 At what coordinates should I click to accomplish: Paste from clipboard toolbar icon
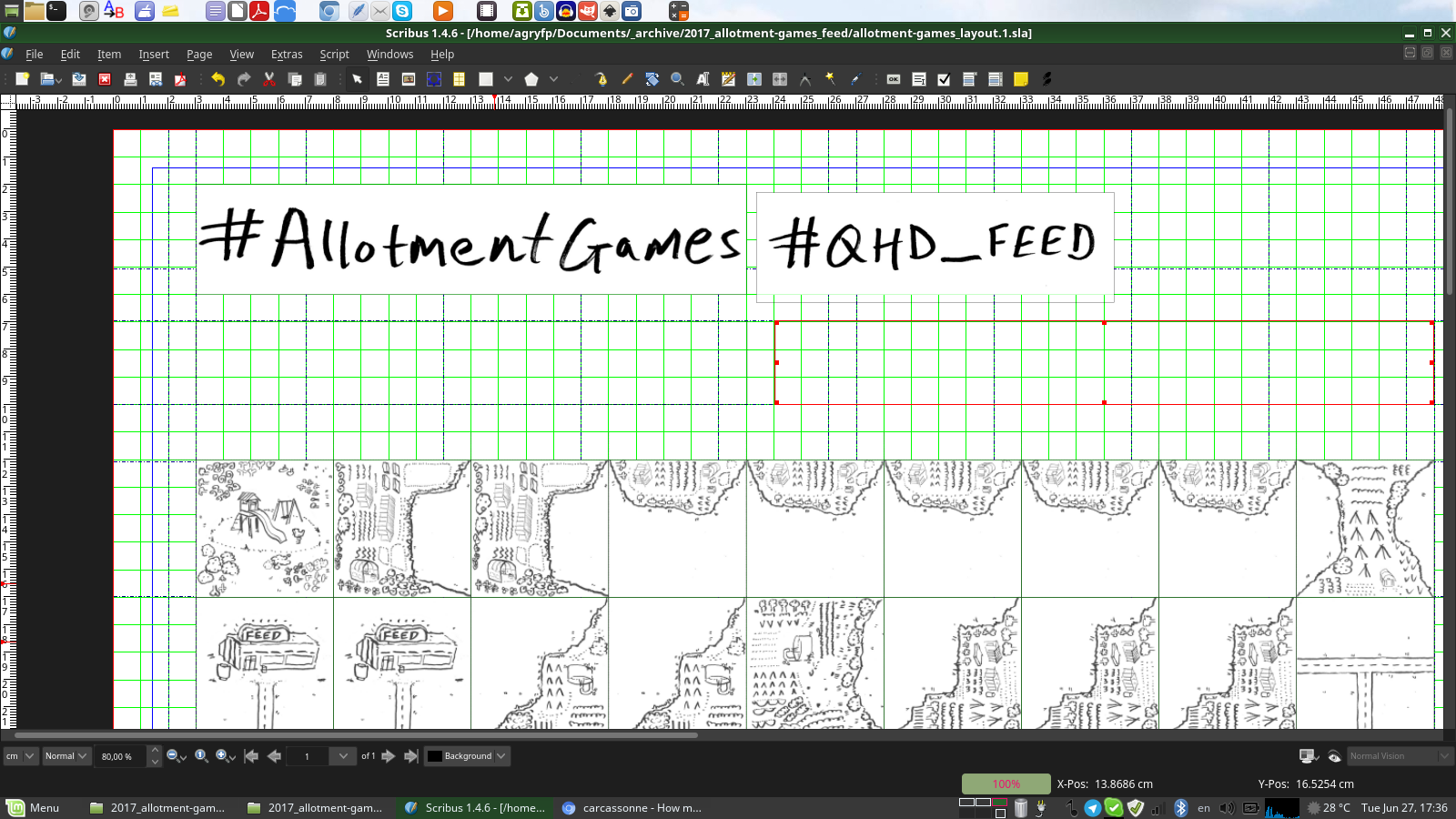[x=319, y=79]
